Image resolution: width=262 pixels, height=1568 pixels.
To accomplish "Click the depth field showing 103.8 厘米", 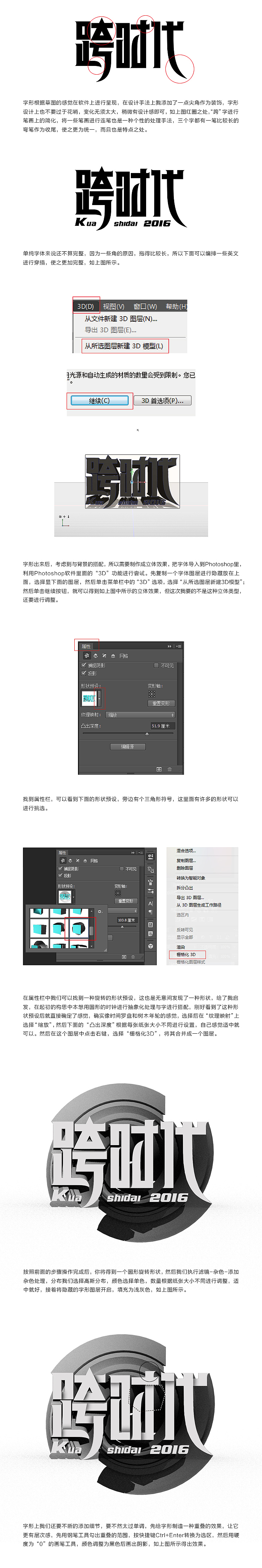I will pos(127,920).
